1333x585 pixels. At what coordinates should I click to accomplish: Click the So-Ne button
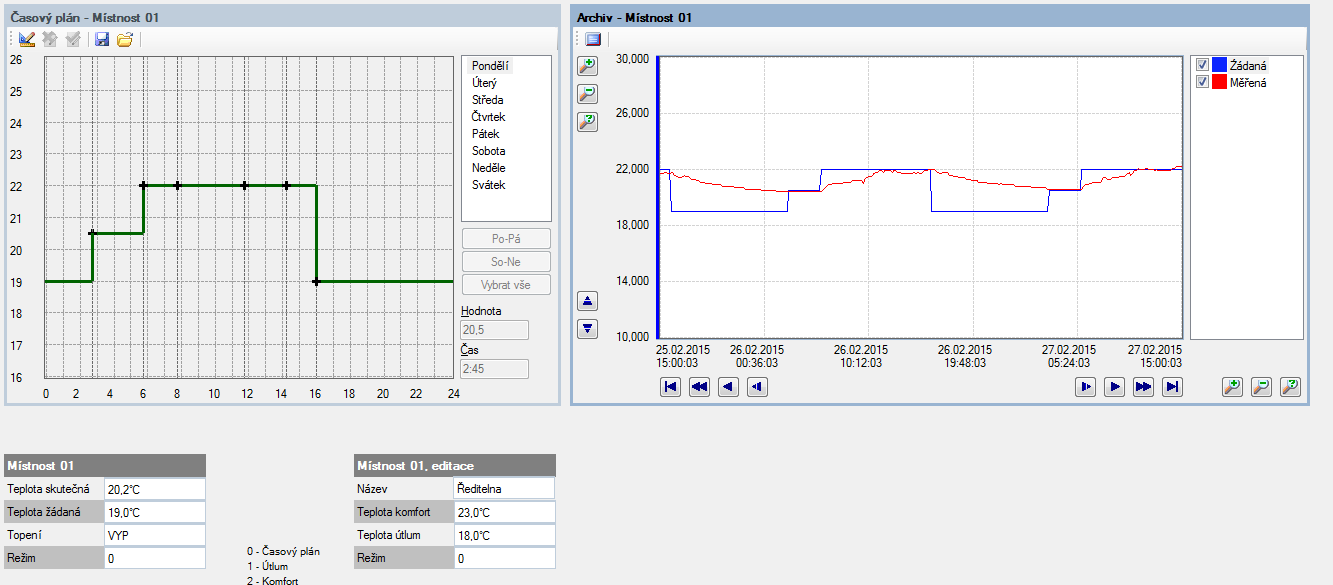[506, 262]
